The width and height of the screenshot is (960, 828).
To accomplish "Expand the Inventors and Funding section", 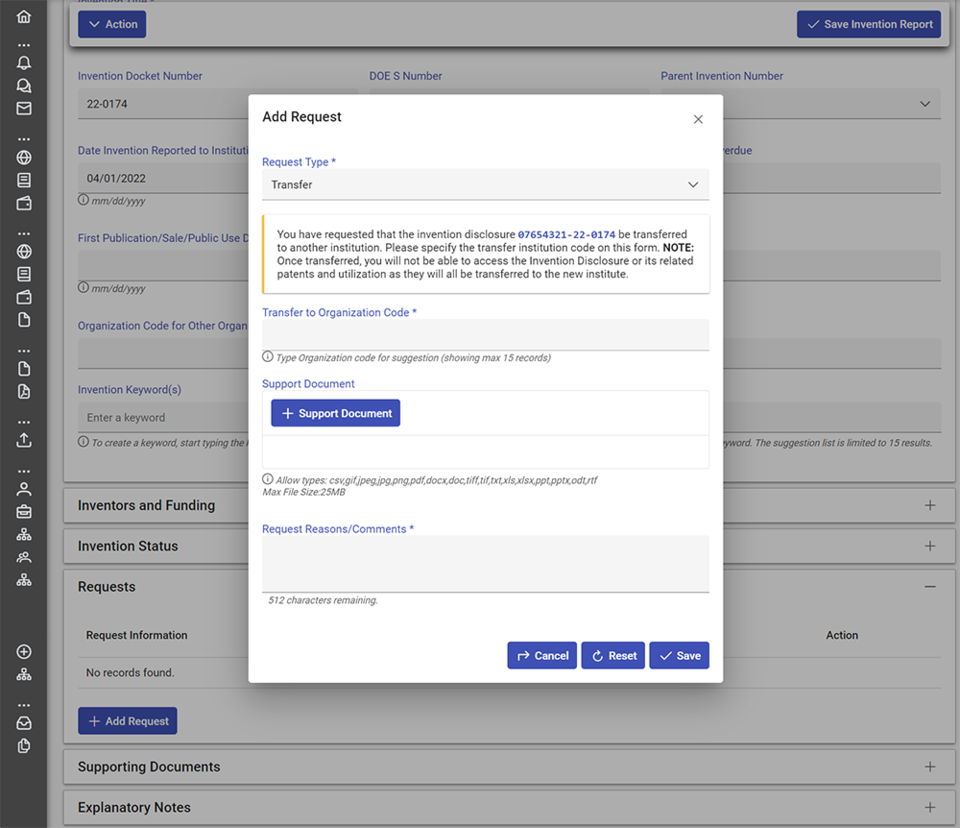I will click(x=929, y=505).
